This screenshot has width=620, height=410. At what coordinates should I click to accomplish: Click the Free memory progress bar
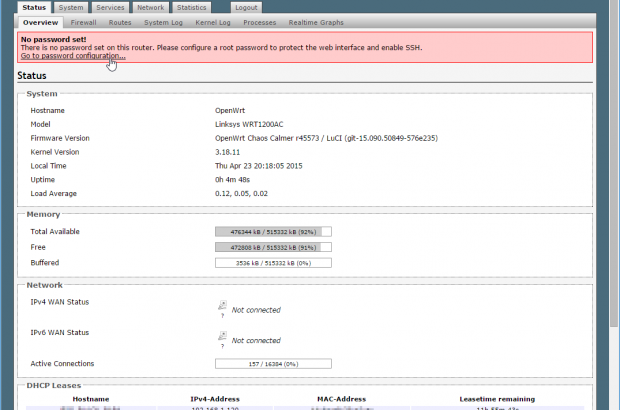click(273, 247)
